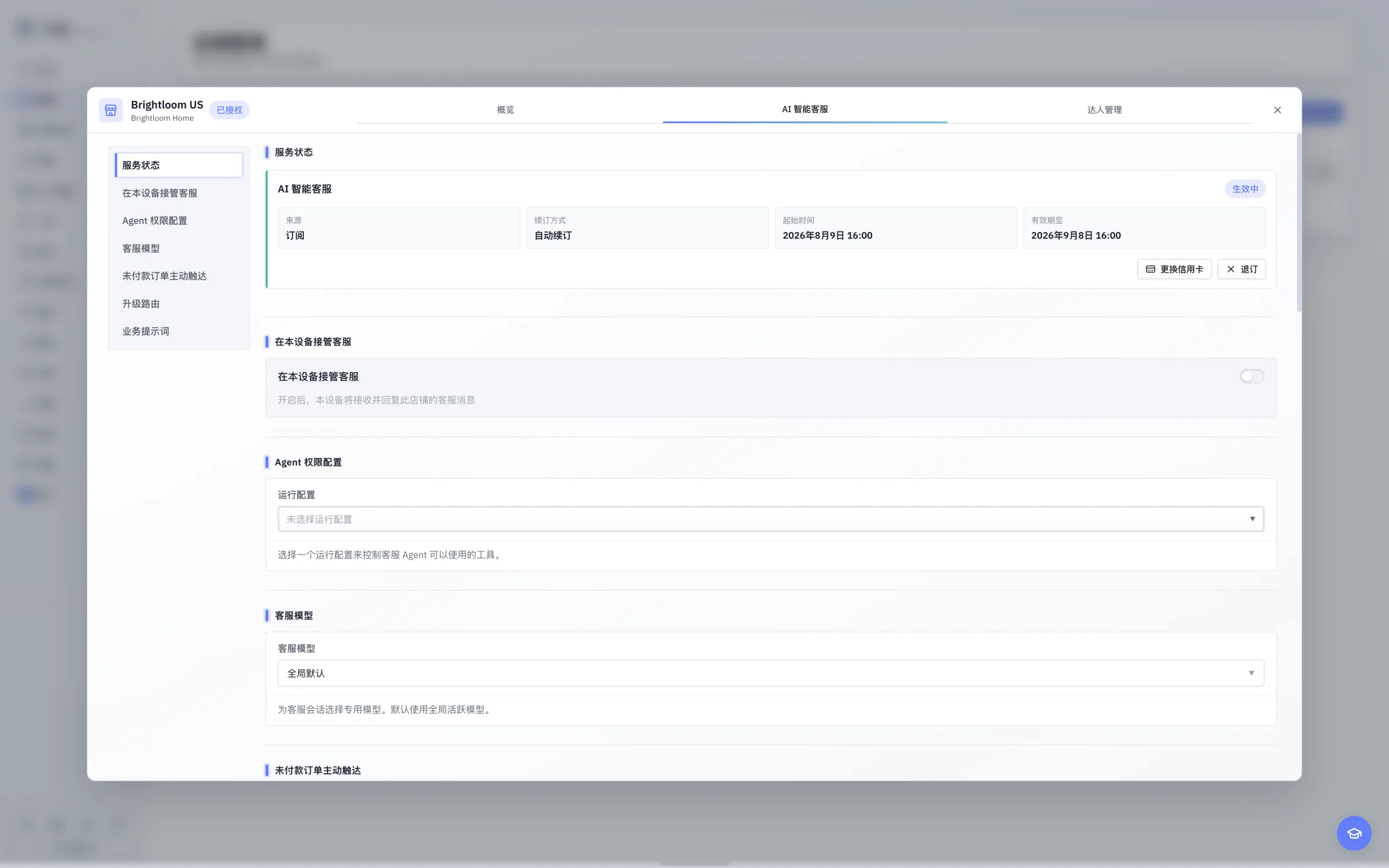This screenshot has height=868, width=1389.
Task: Open the 运行配置 dropdown
Action: [x=771, y=519]
